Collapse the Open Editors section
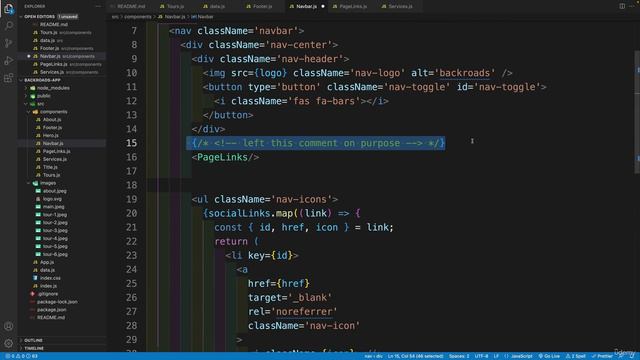The image size is (640, 360). tap(21, 17)
